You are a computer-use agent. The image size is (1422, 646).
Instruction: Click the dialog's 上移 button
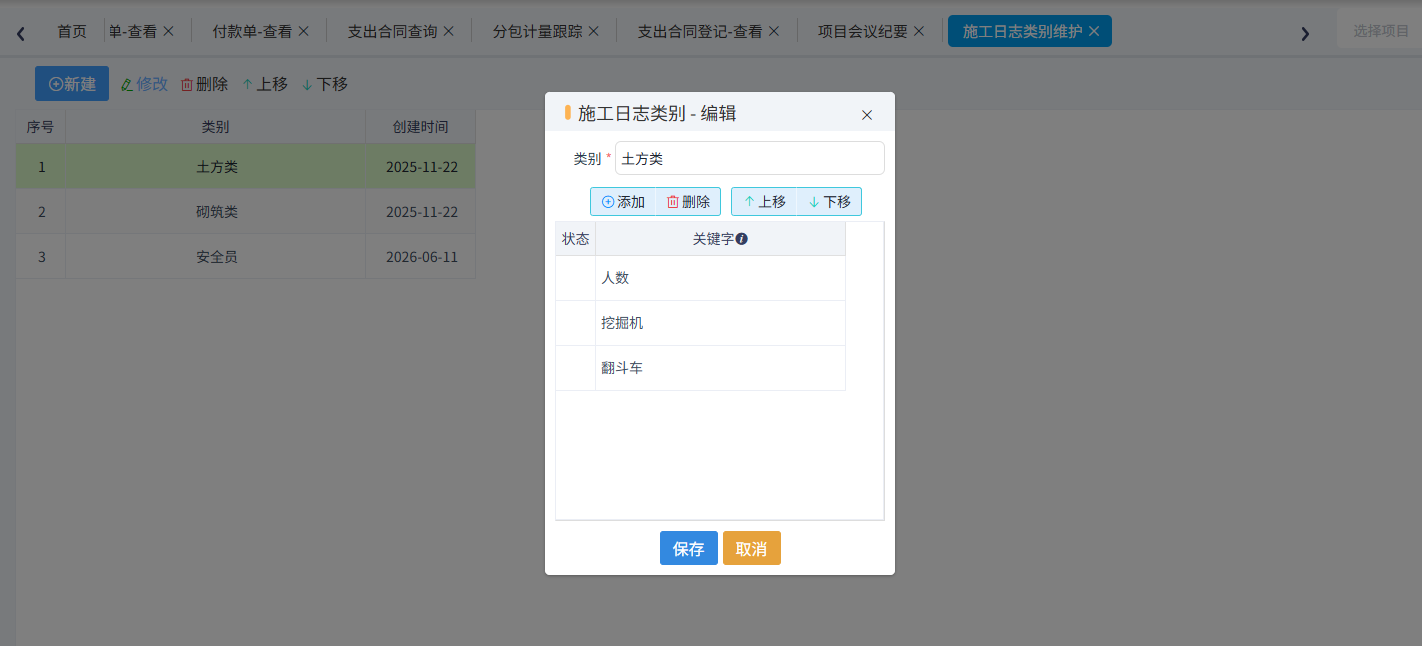[x=764, y=202]
